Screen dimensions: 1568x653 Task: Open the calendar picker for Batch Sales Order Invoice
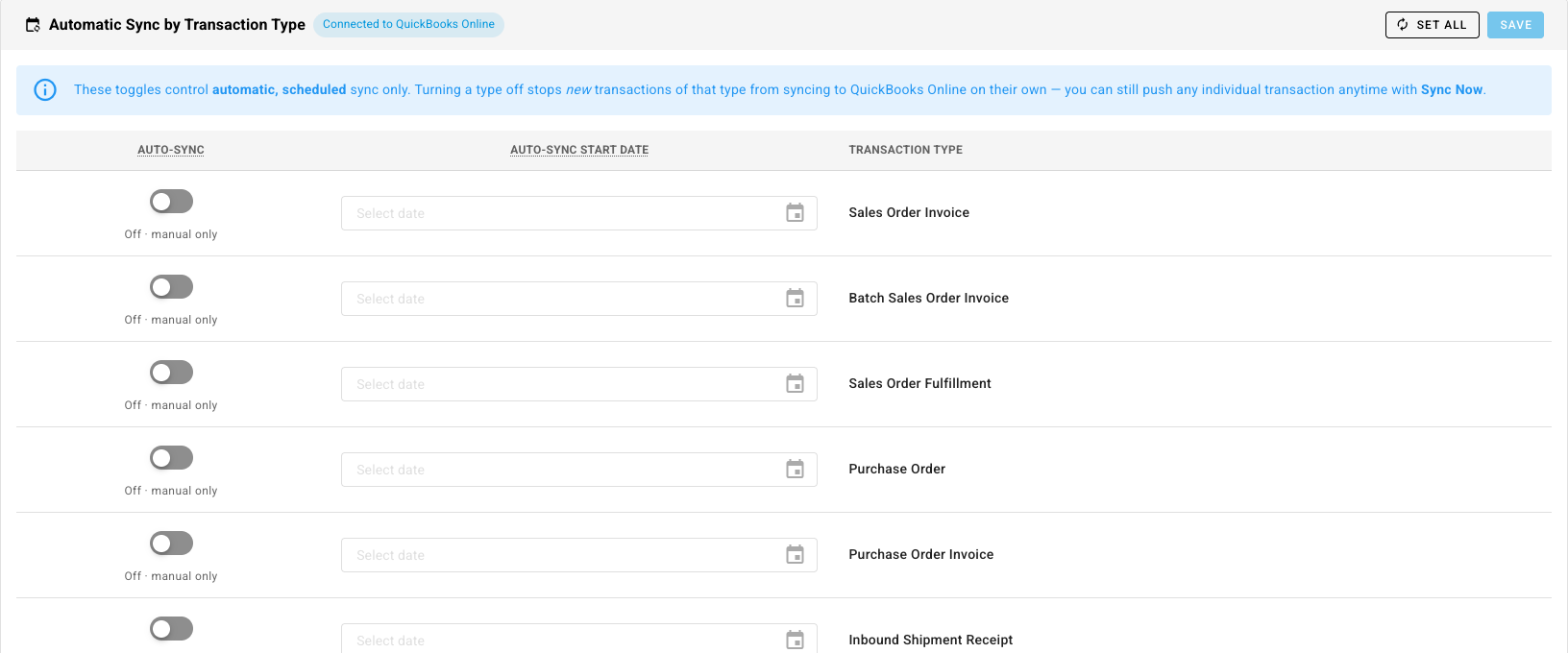coord(795,299)
